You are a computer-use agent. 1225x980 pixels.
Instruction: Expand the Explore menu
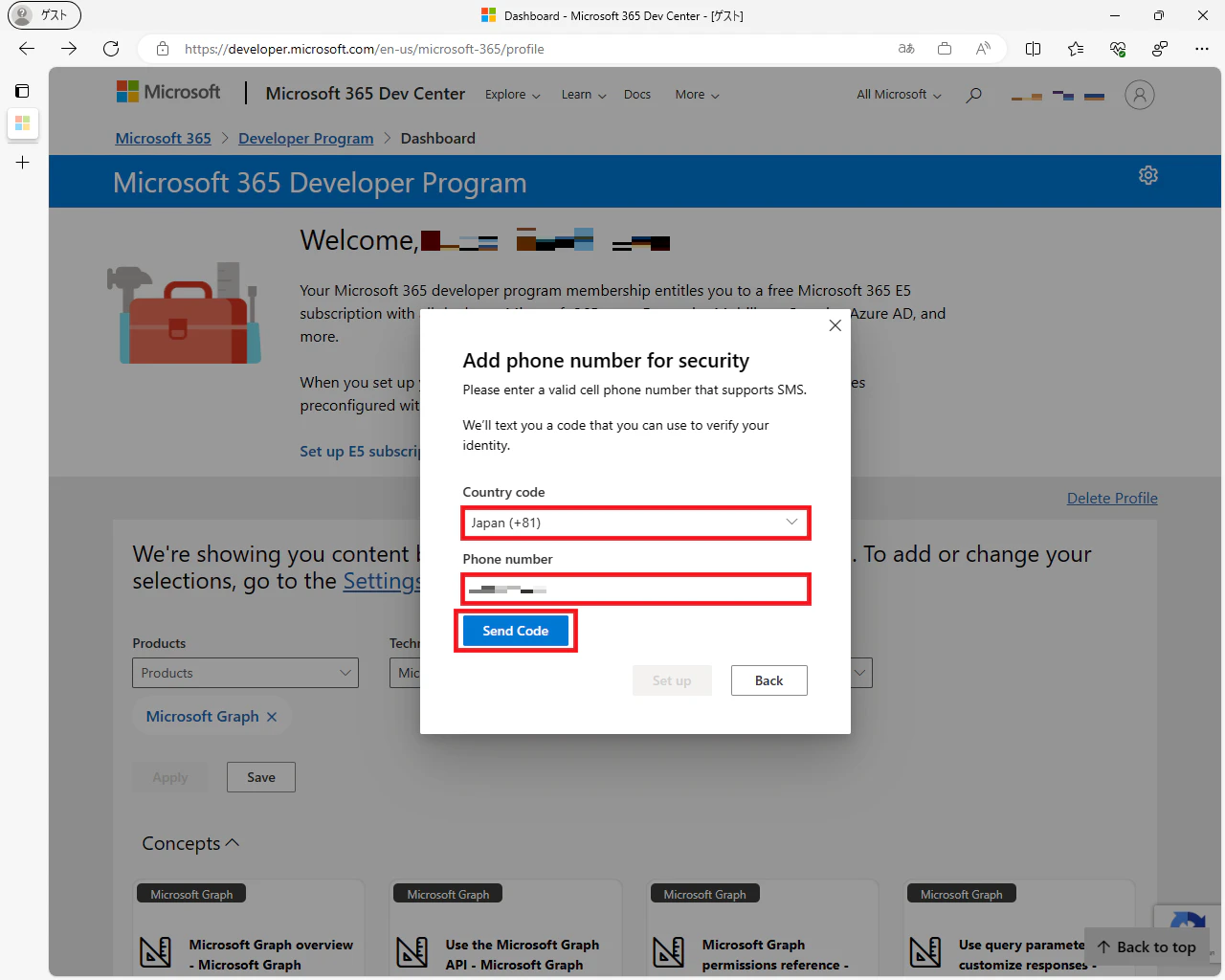click(x=513, y=95)
